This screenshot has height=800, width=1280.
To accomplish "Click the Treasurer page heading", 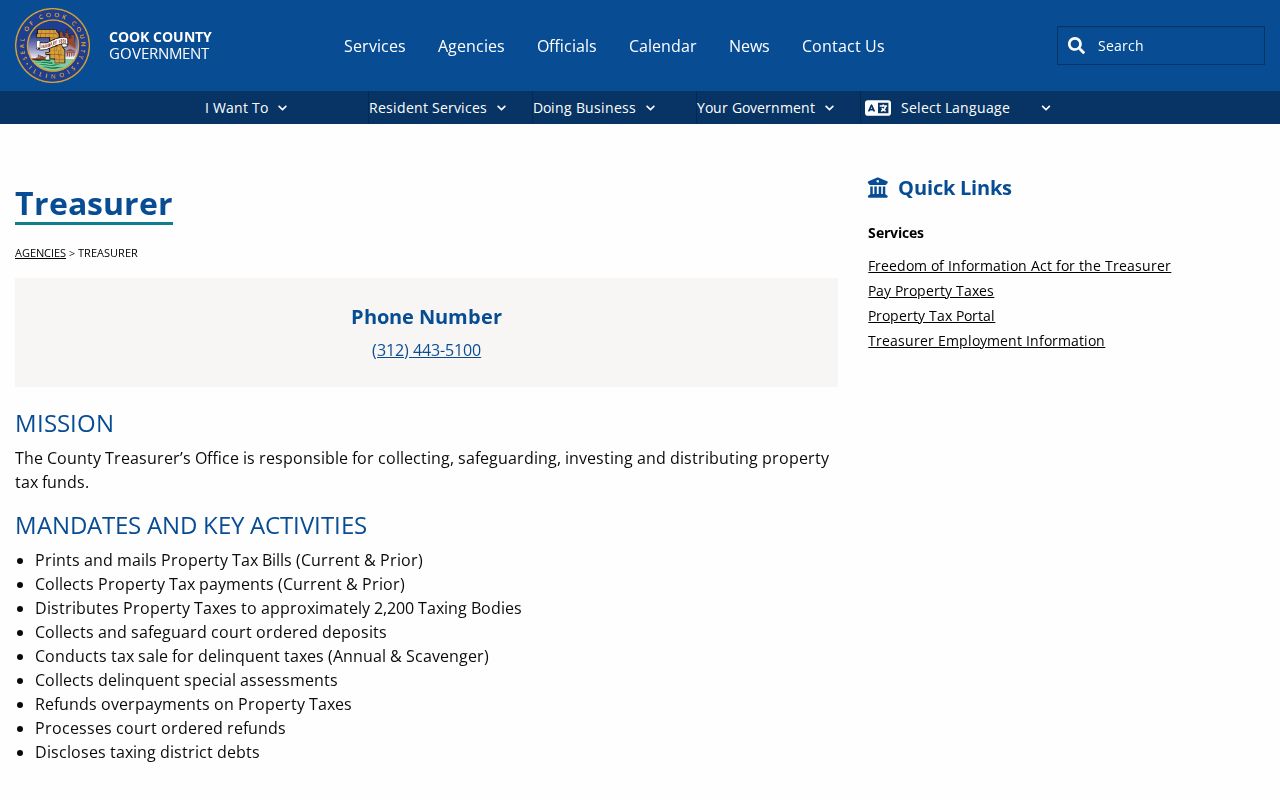I will 94,203.
